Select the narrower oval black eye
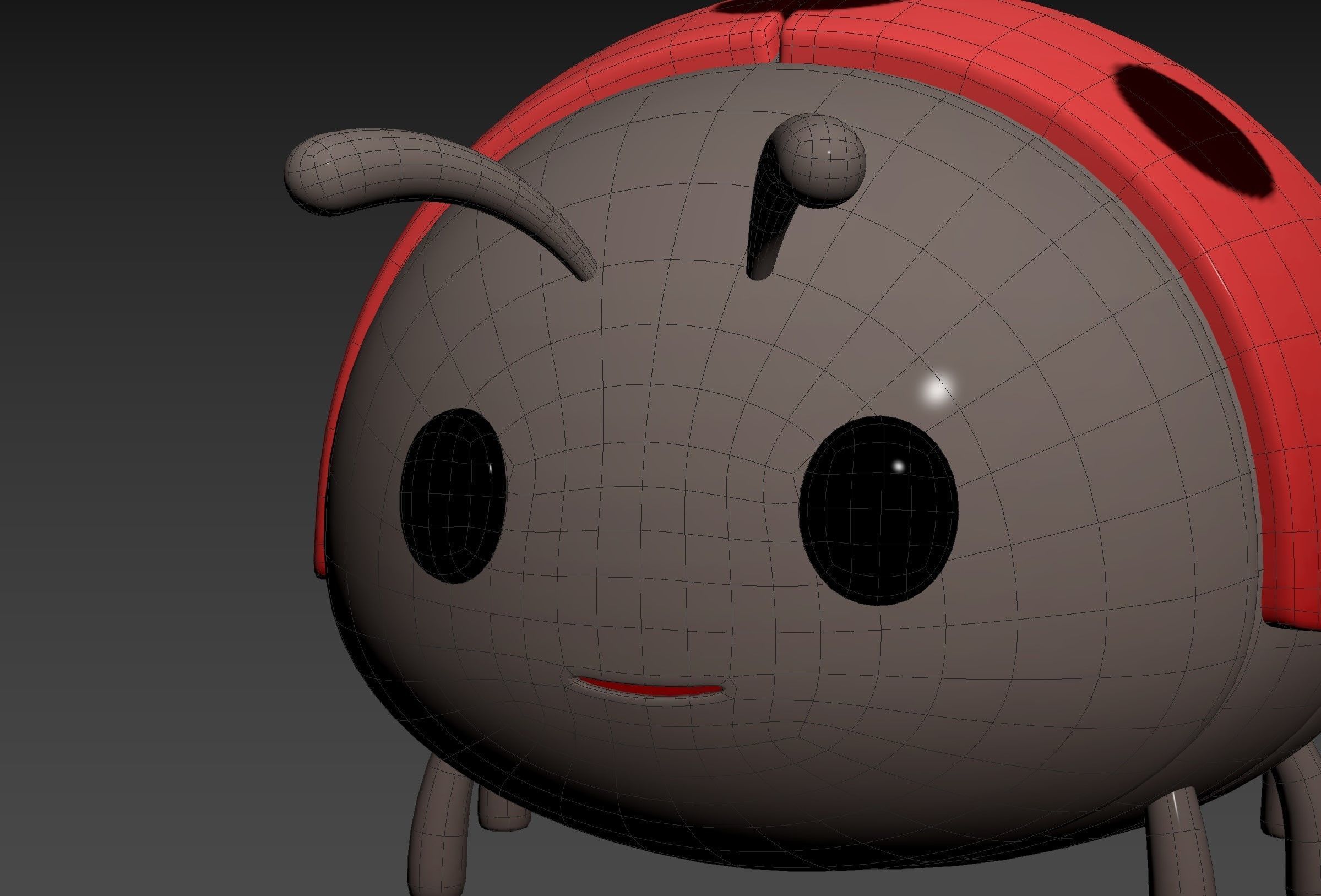This screenshot has width=1321, height=896. (x=453, y=496)
